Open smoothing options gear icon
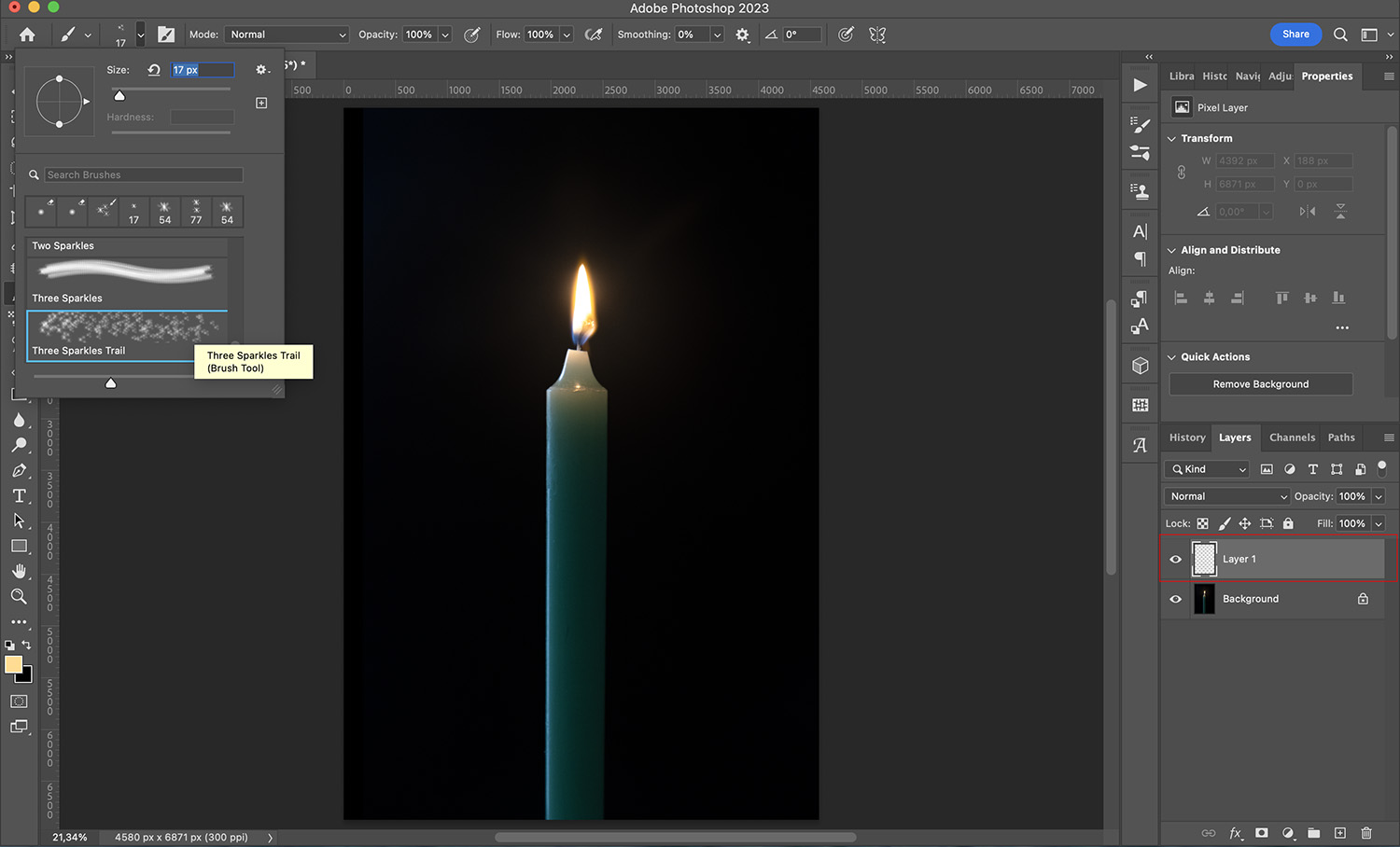This screenshot has width=1400, height=847. [742, 35]
